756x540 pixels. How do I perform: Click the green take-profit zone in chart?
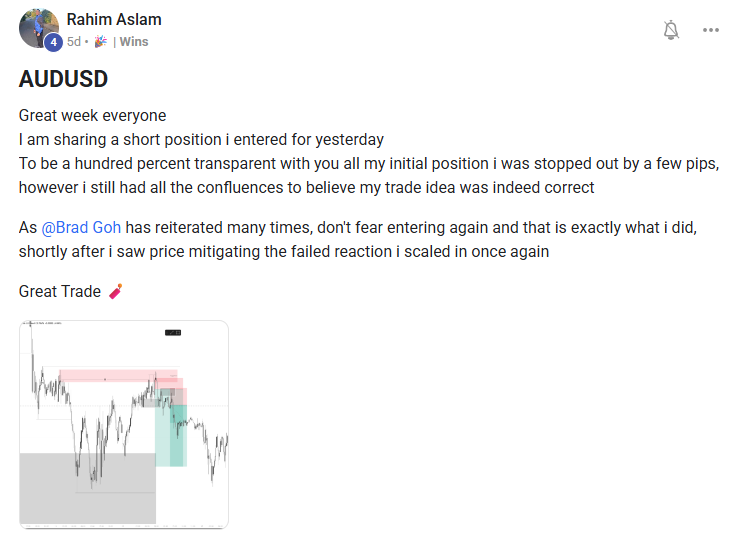[171, 435]
